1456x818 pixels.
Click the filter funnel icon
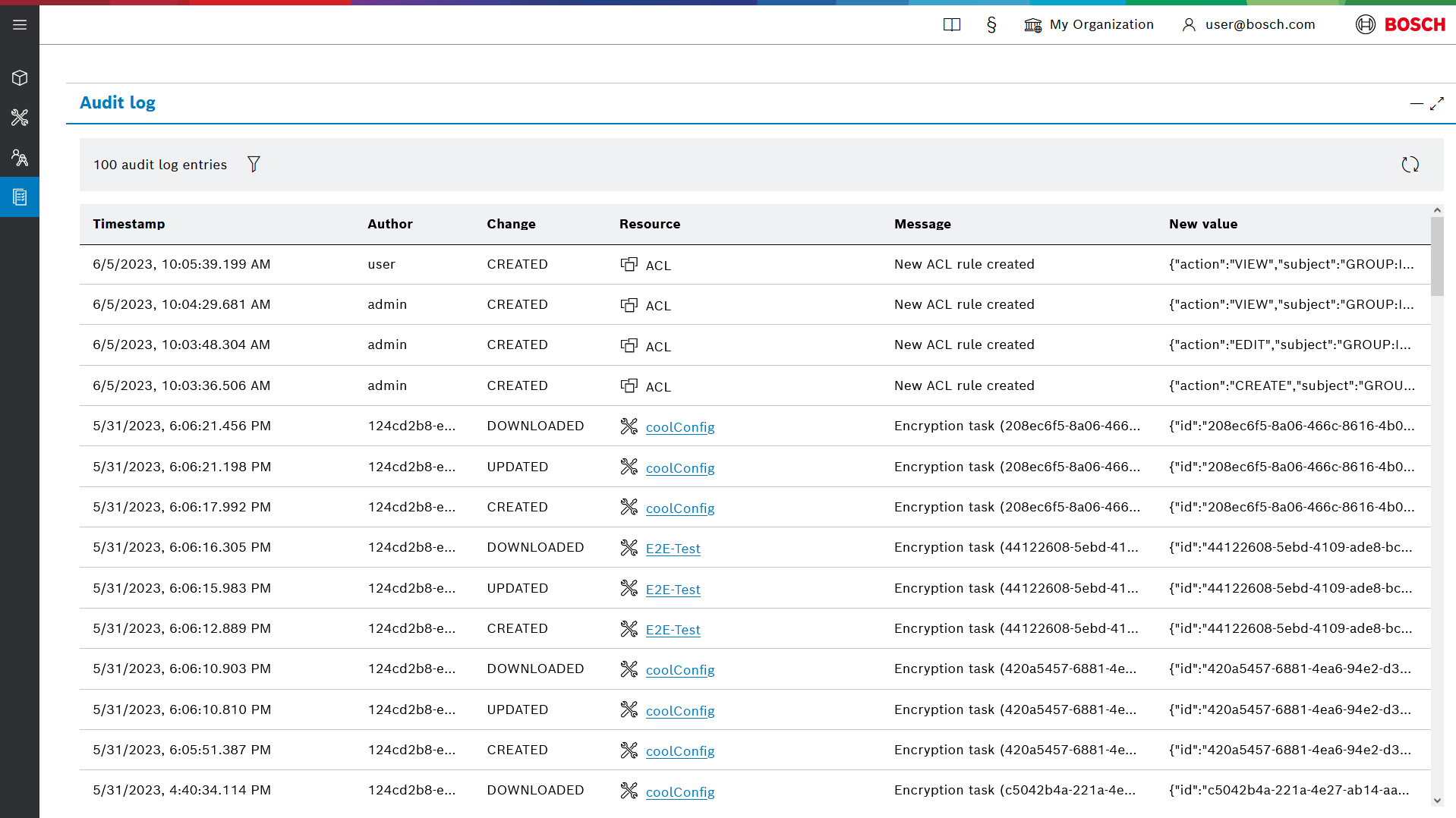254,164
